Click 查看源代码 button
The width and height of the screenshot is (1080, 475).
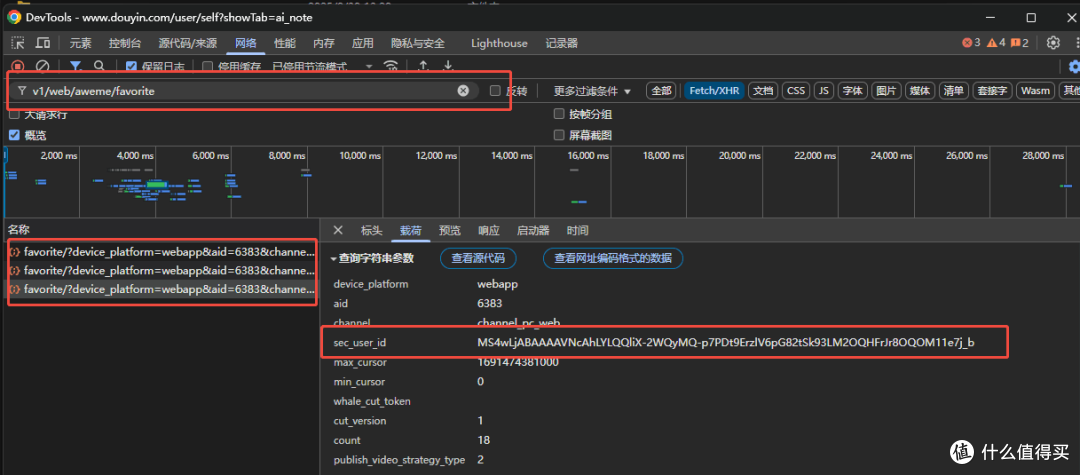tap(478, 258)
